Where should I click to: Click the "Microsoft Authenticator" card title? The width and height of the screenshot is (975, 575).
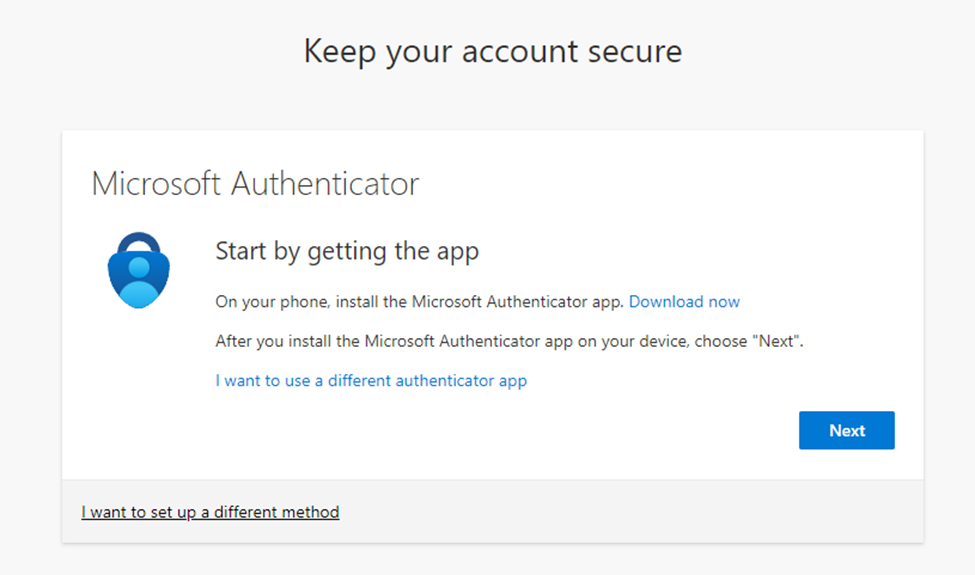click(x=255, y=184)
